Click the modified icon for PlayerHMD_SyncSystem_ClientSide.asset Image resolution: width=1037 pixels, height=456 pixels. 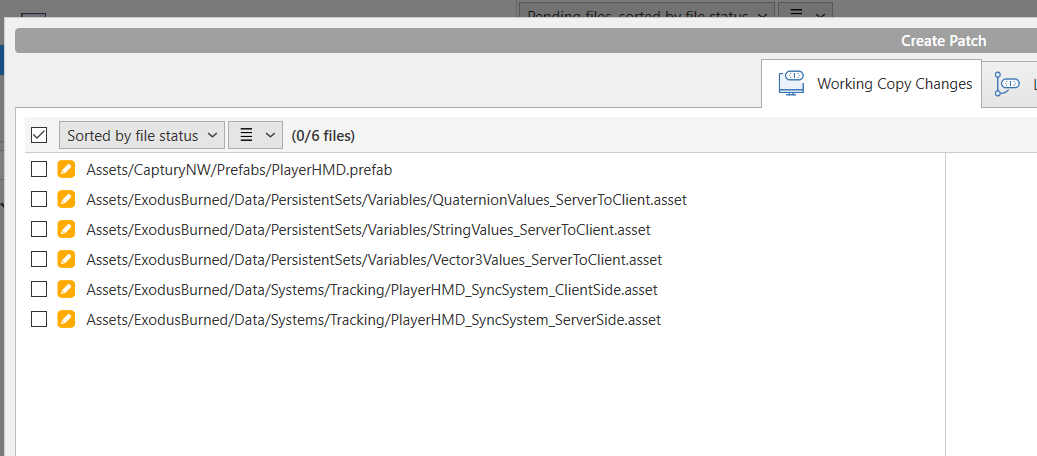pos(65,289)
